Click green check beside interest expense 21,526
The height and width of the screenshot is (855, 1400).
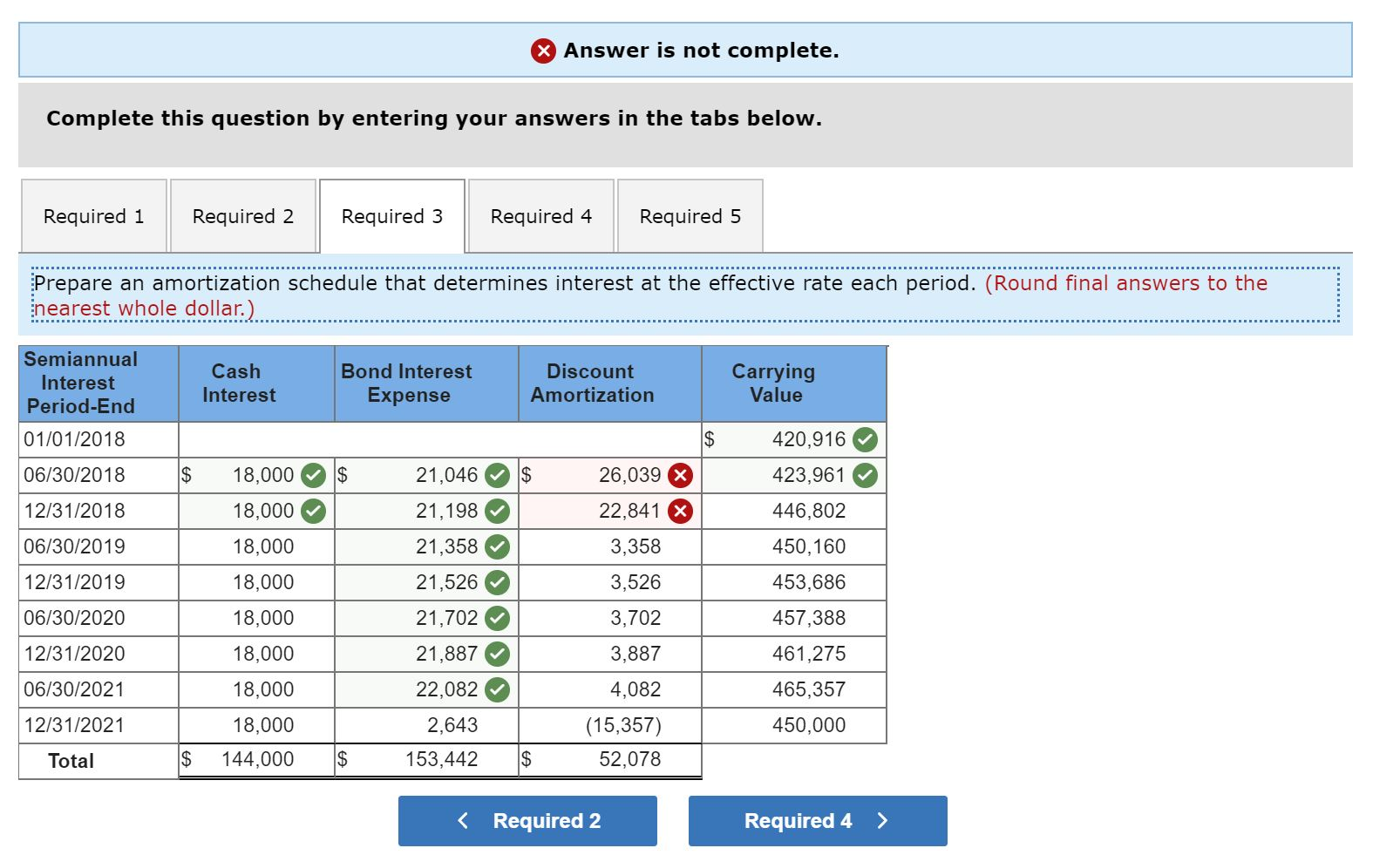[497, 582]
